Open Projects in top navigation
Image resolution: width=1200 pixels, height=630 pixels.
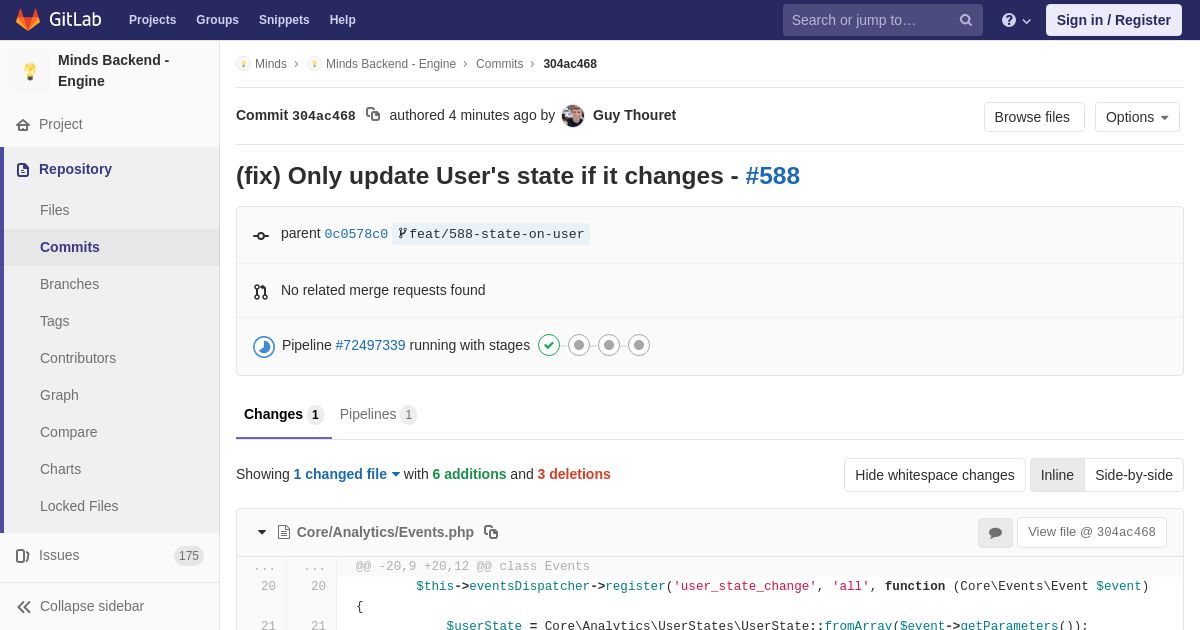[x=152, y=20]
